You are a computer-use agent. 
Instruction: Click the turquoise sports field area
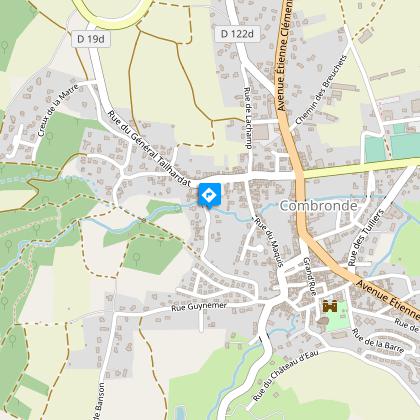405,146
